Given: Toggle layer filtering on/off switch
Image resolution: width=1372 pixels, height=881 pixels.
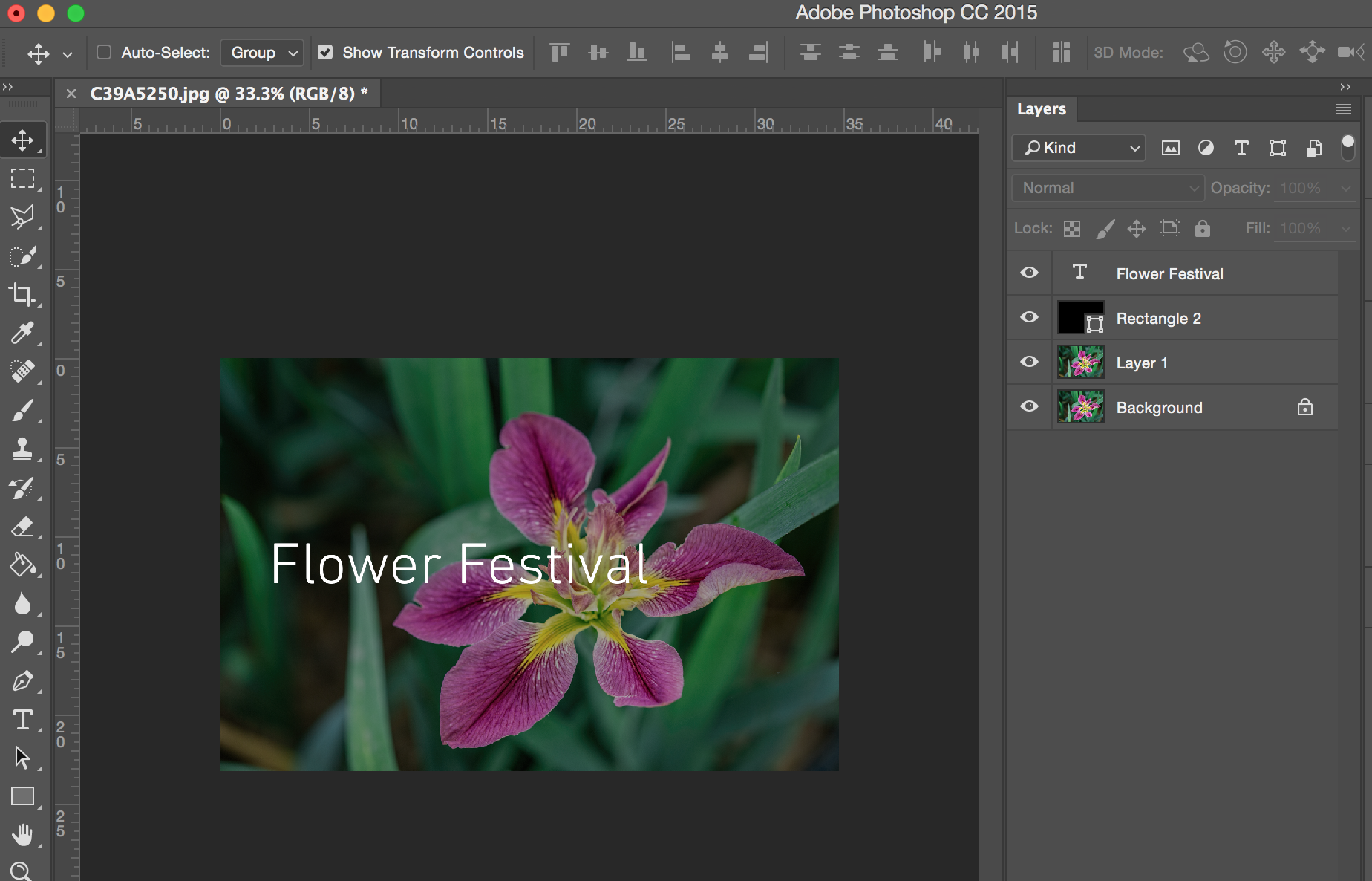Looking at the screenshot, I should 1348,147.
